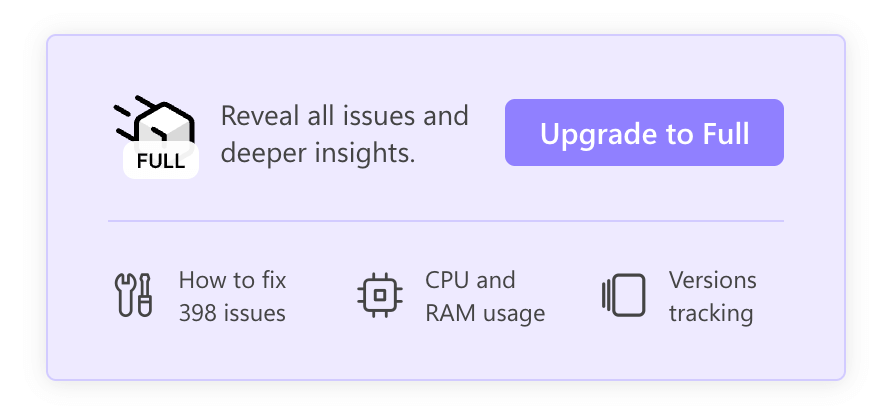The width and height of the screenshot is (884, 418).
Task: Click the wrench and screwdriver icon
Action: (133, 296)
